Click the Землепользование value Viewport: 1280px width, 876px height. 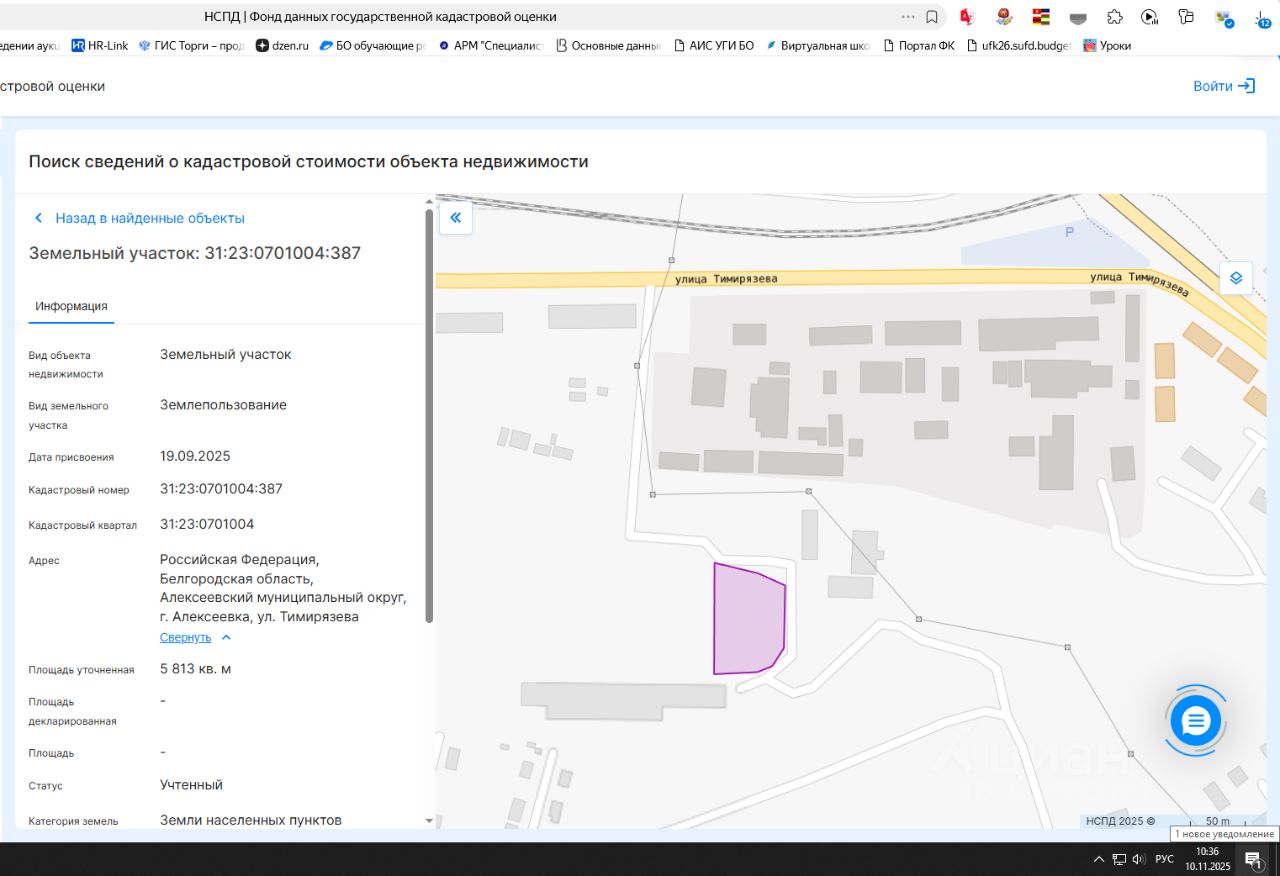click(223, 405)
